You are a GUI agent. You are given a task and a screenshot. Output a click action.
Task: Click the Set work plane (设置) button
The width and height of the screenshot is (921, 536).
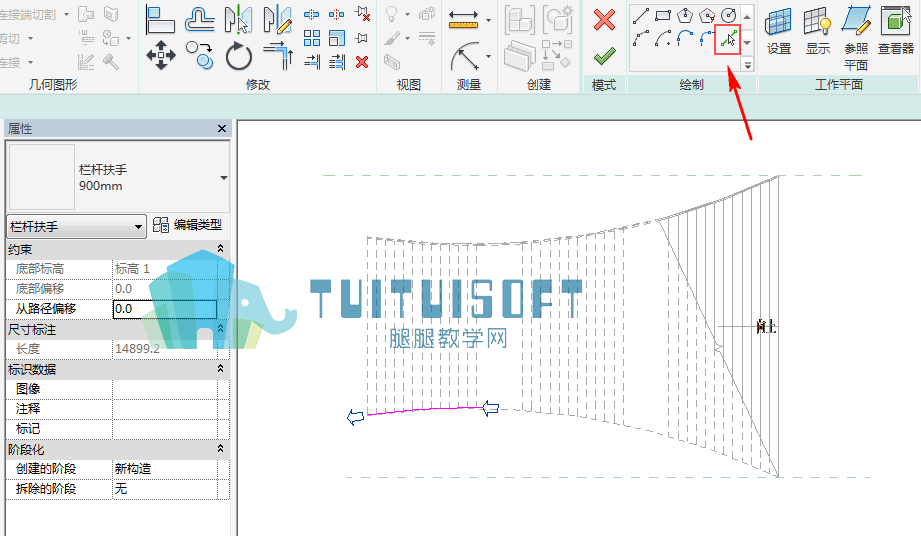pos(779,31)
